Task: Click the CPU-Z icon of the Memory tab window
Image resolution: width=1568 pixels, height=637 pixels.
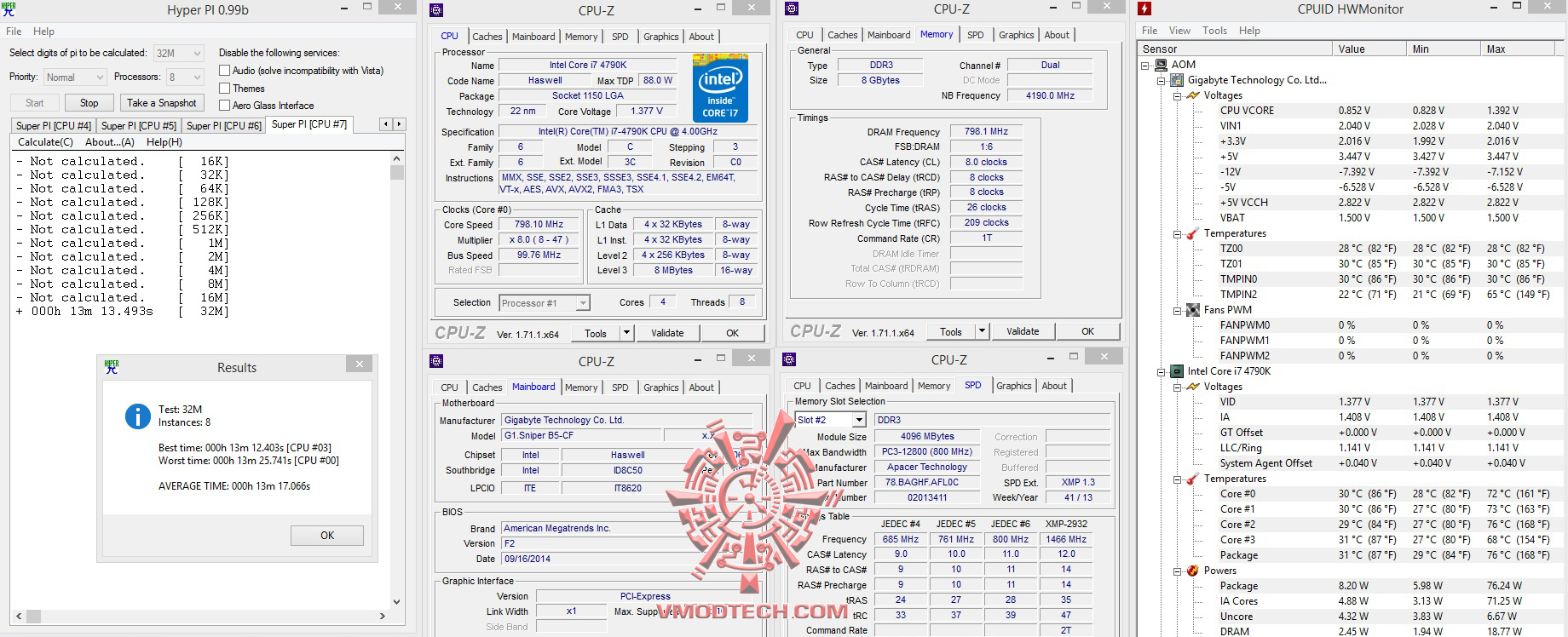Action: (792, 9)
